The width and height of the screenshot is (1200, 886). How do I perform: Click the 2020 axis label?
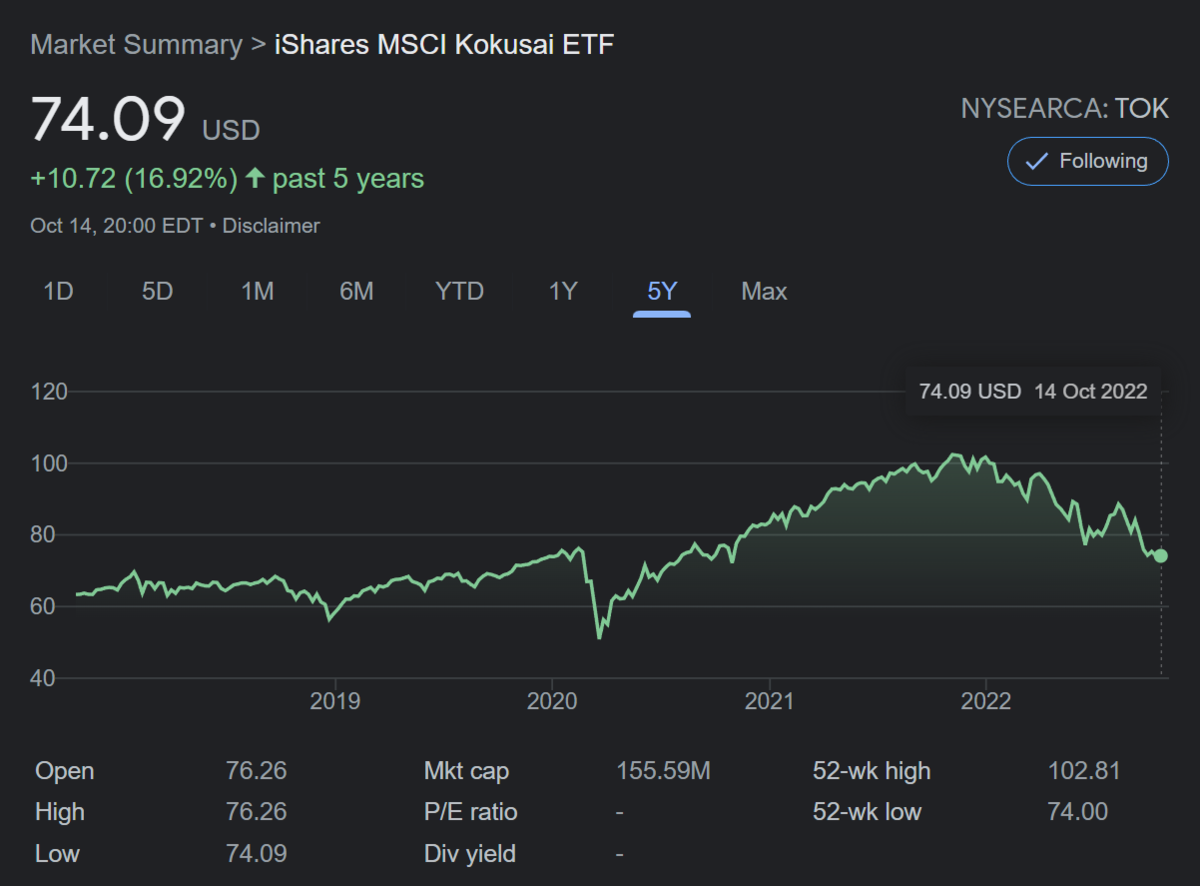552,701
